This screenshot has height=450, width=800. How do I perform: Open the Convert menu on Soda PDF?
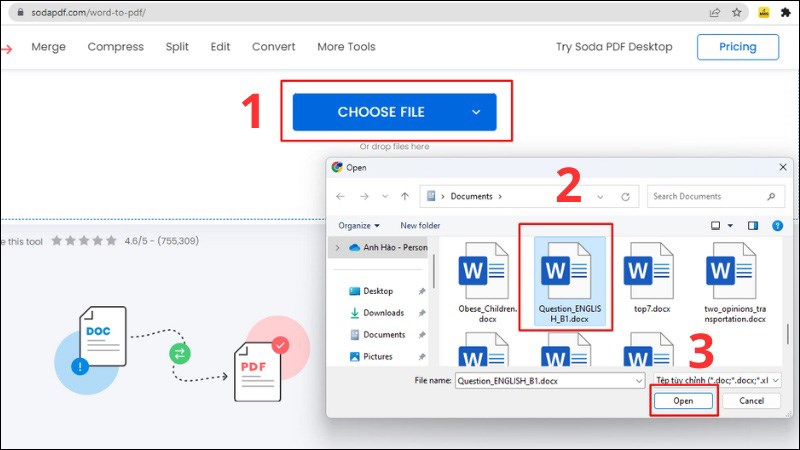point(273,47)
